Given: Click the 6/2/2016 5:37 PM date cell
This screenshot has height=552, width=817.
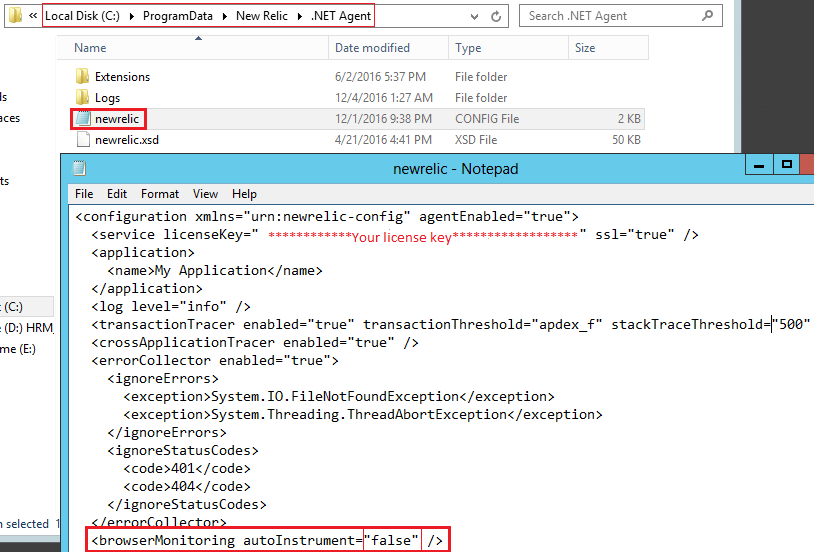Looking at the screenshot, I should (x=380, y=77).
